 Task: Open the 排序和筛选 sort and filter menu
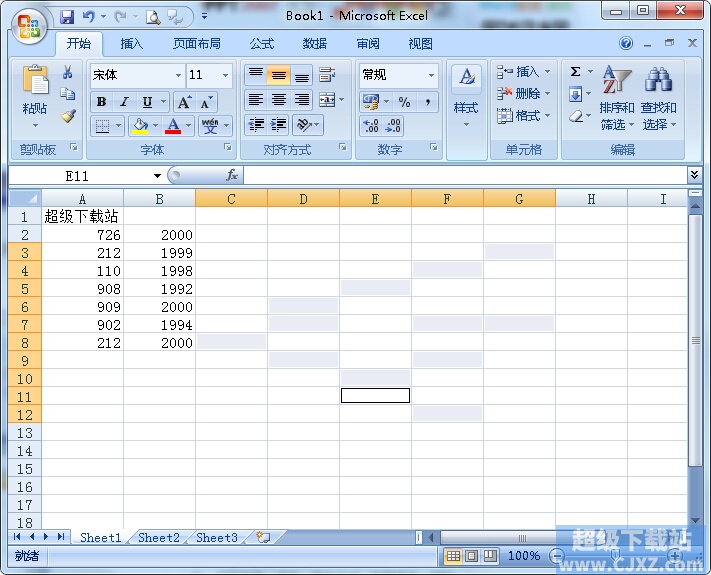click(617, 98)
